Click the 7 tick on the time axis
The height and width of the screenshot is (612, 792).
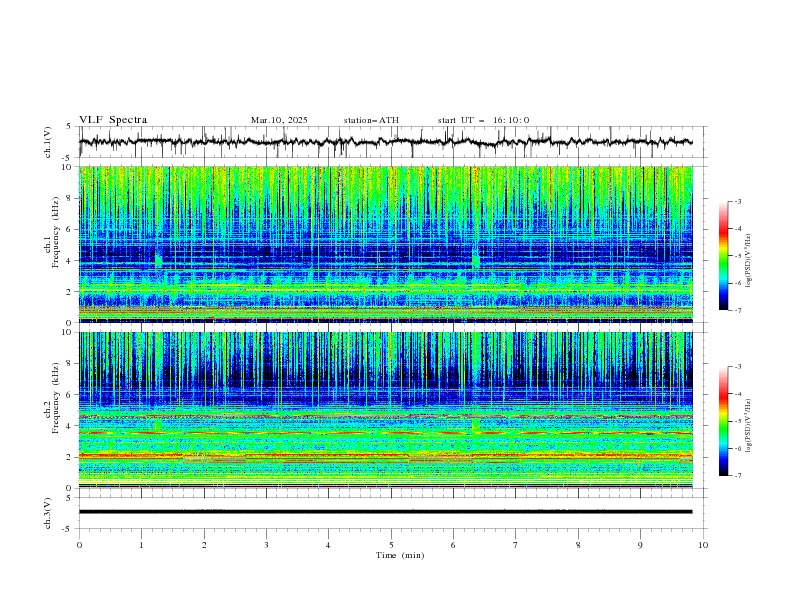point(516,545)
